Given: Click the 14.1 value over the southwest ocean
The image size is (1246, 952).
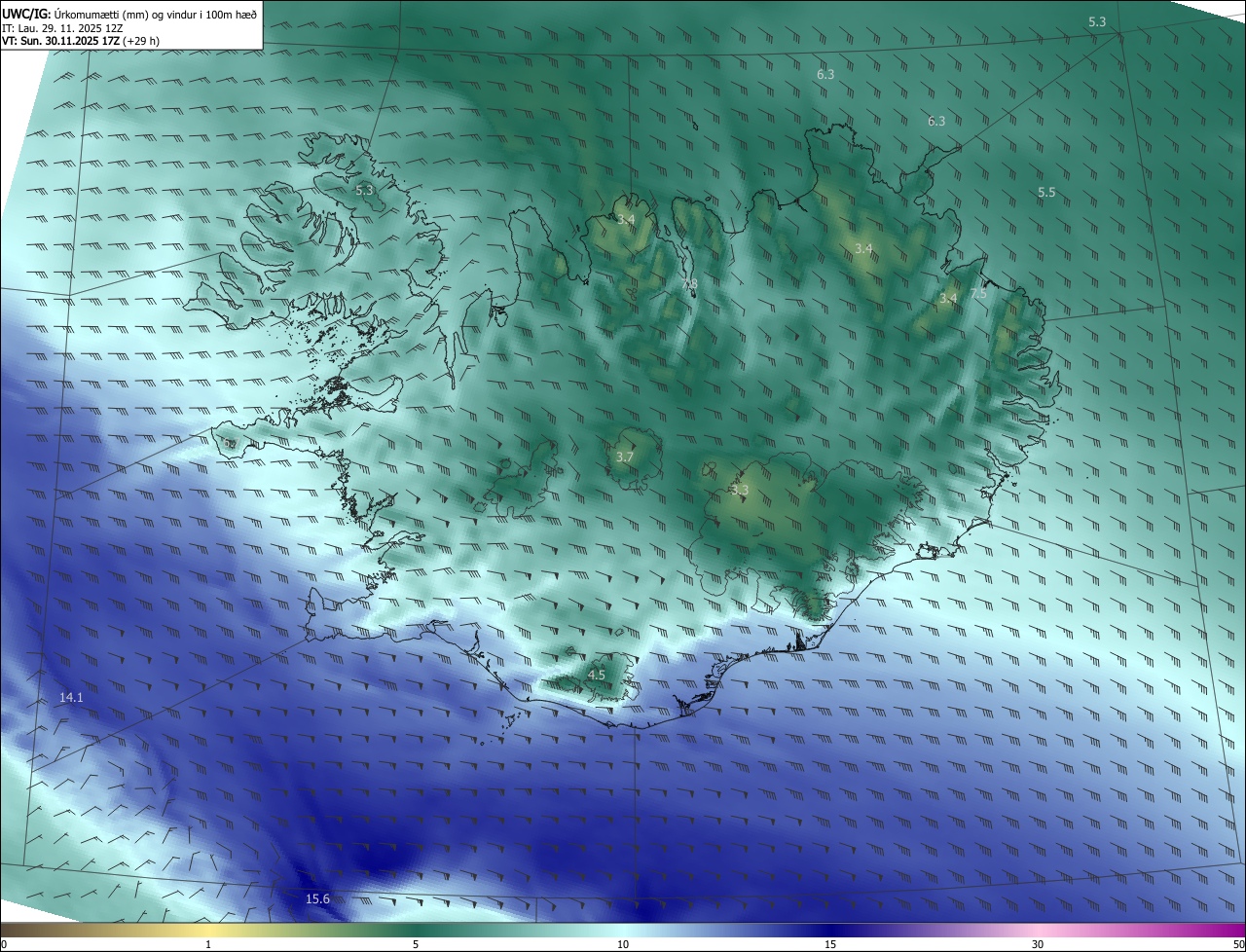Looking at the screenshot, I should (71, 698).
